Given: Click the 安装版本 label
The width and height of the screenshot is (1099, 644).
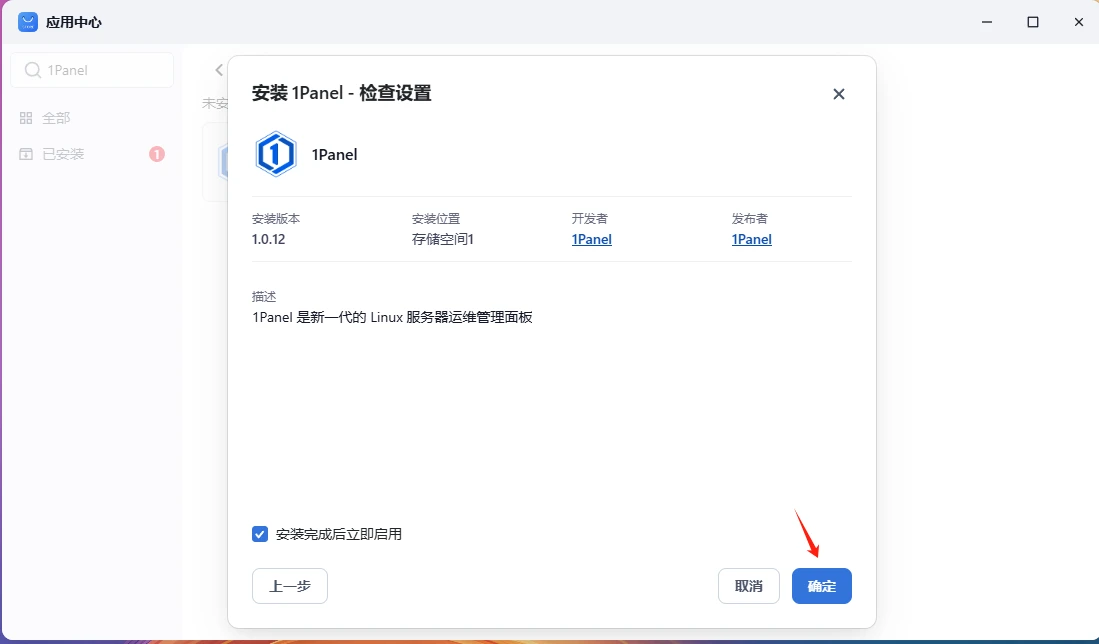Looking at the screenshot, I should pyautogui.click(x=276, y=219).
